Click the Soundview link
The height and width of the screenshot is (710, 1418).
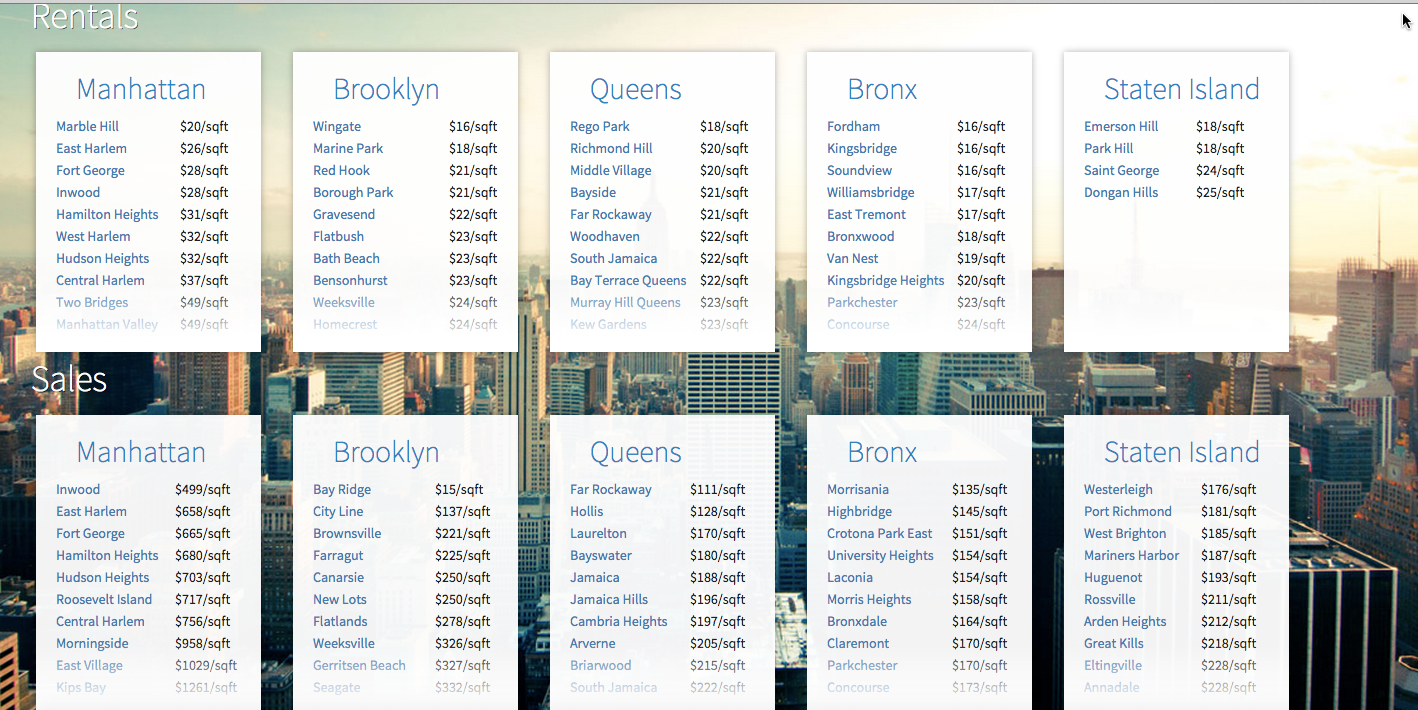(859, 170)
